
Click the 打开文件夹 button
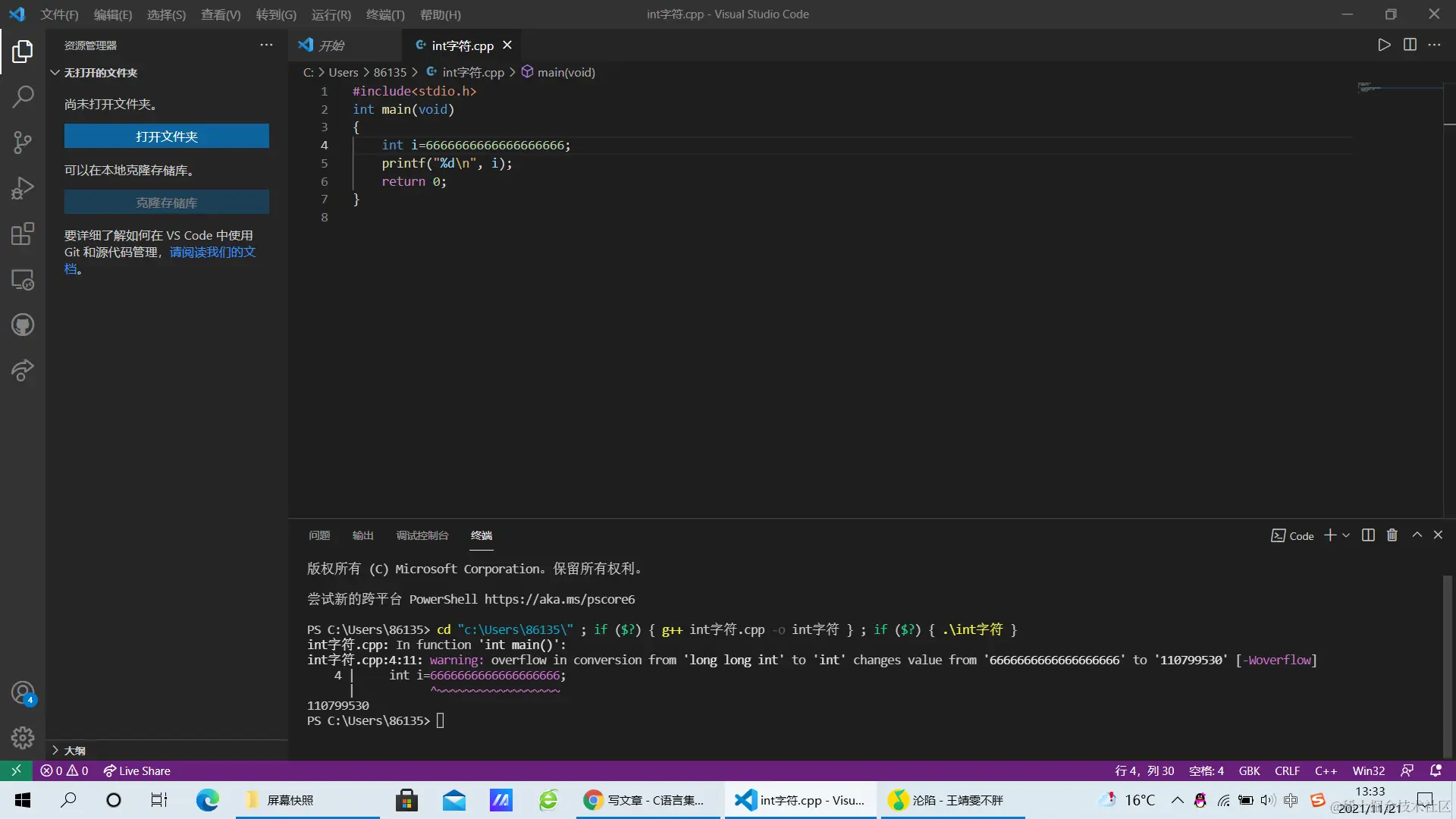(x=166, y=136)
